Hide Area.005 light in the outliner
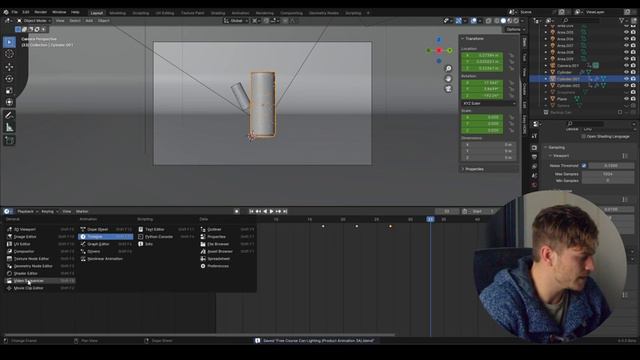640x360 pixels. pos(627,32)
